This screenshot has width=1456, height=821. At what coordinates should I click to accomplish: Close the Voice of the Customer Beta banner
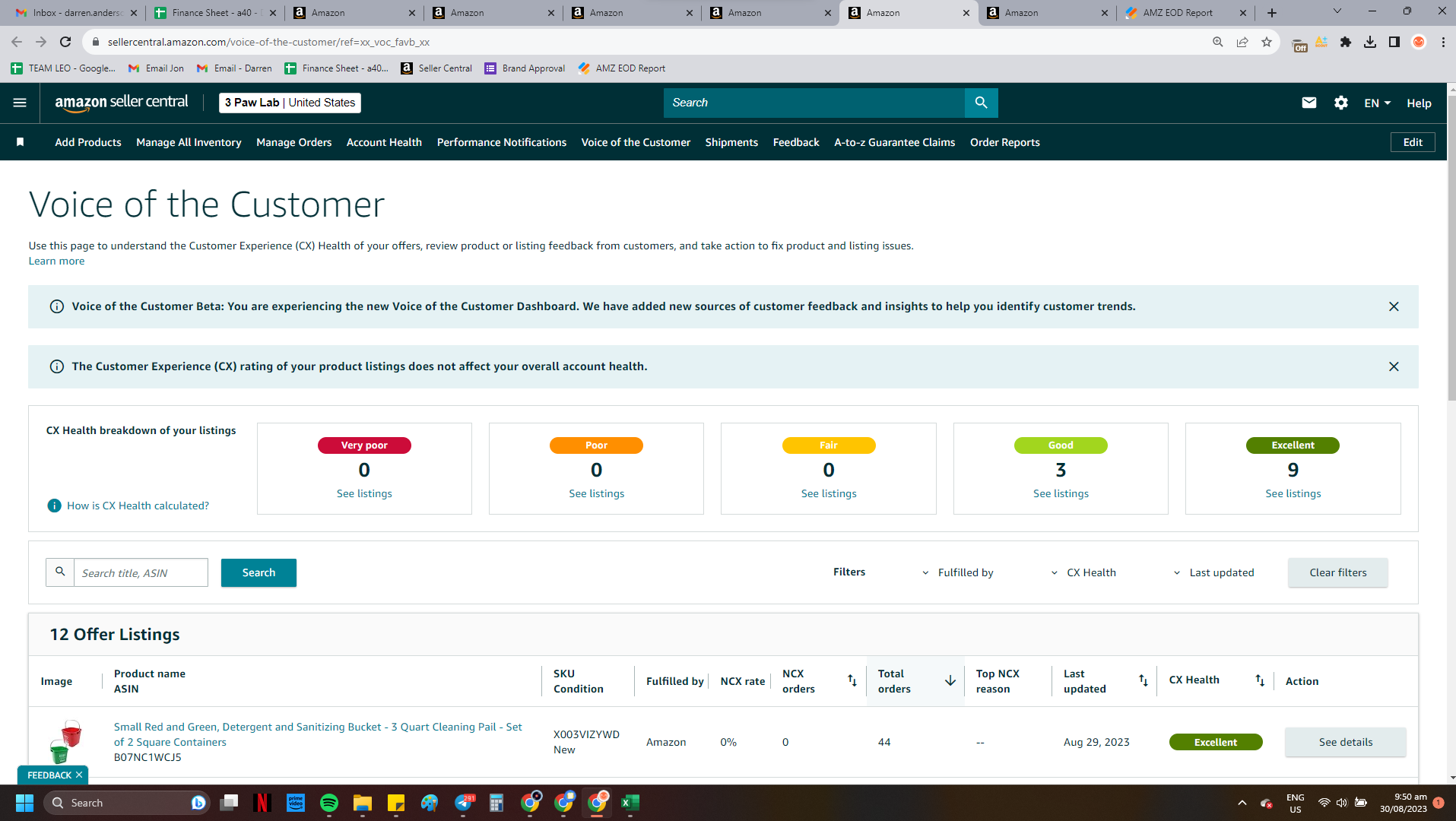tap(1394, 306)
